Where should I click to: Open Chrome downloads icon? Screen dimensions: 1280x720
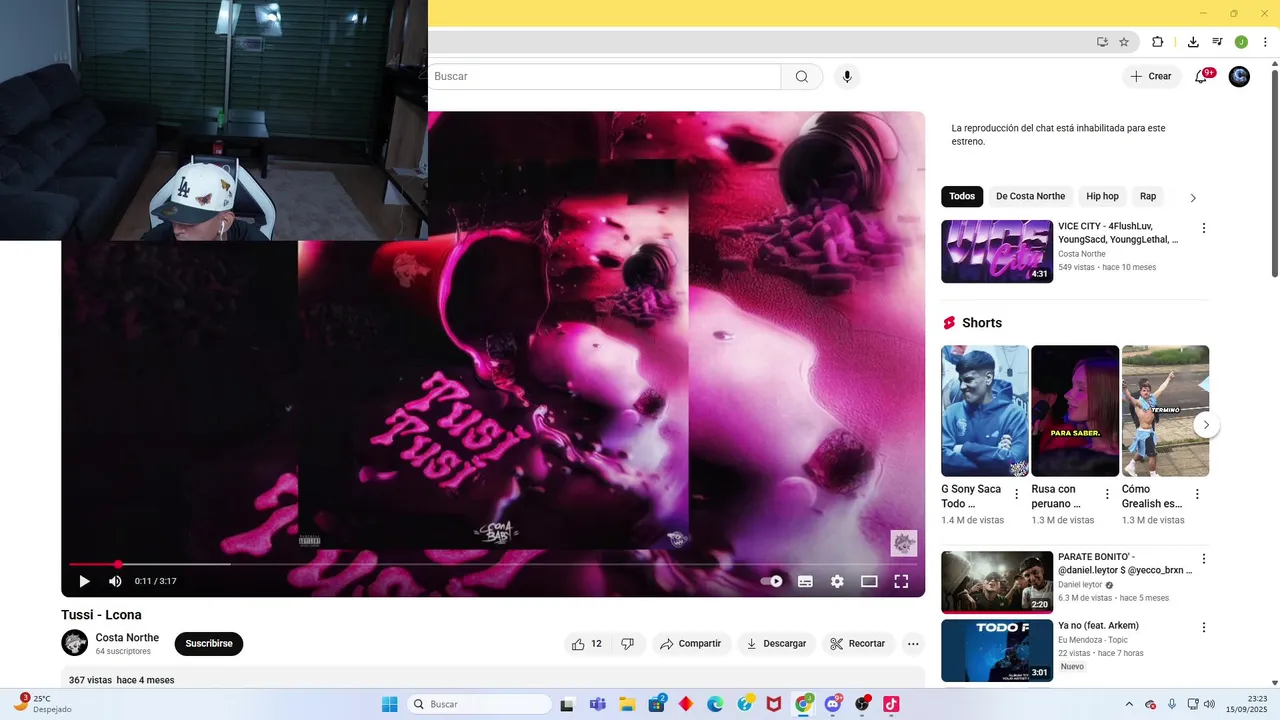[x=1193, y=42]
